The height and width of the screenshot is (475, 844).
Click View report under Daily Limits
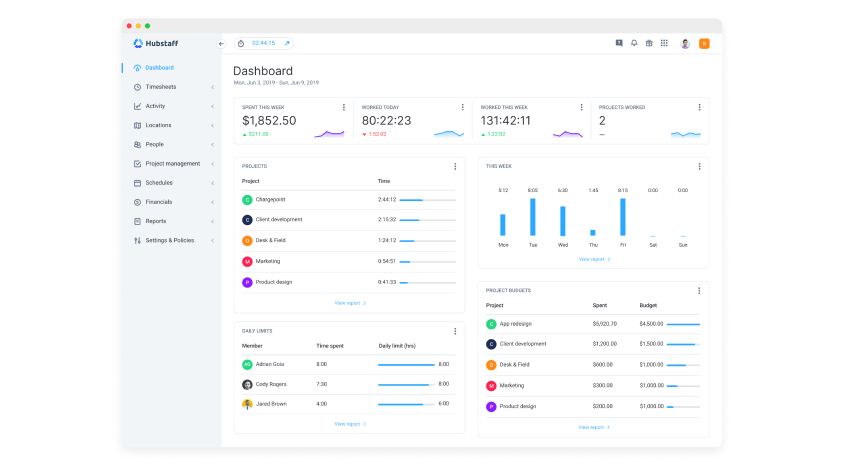coord(349,424)
